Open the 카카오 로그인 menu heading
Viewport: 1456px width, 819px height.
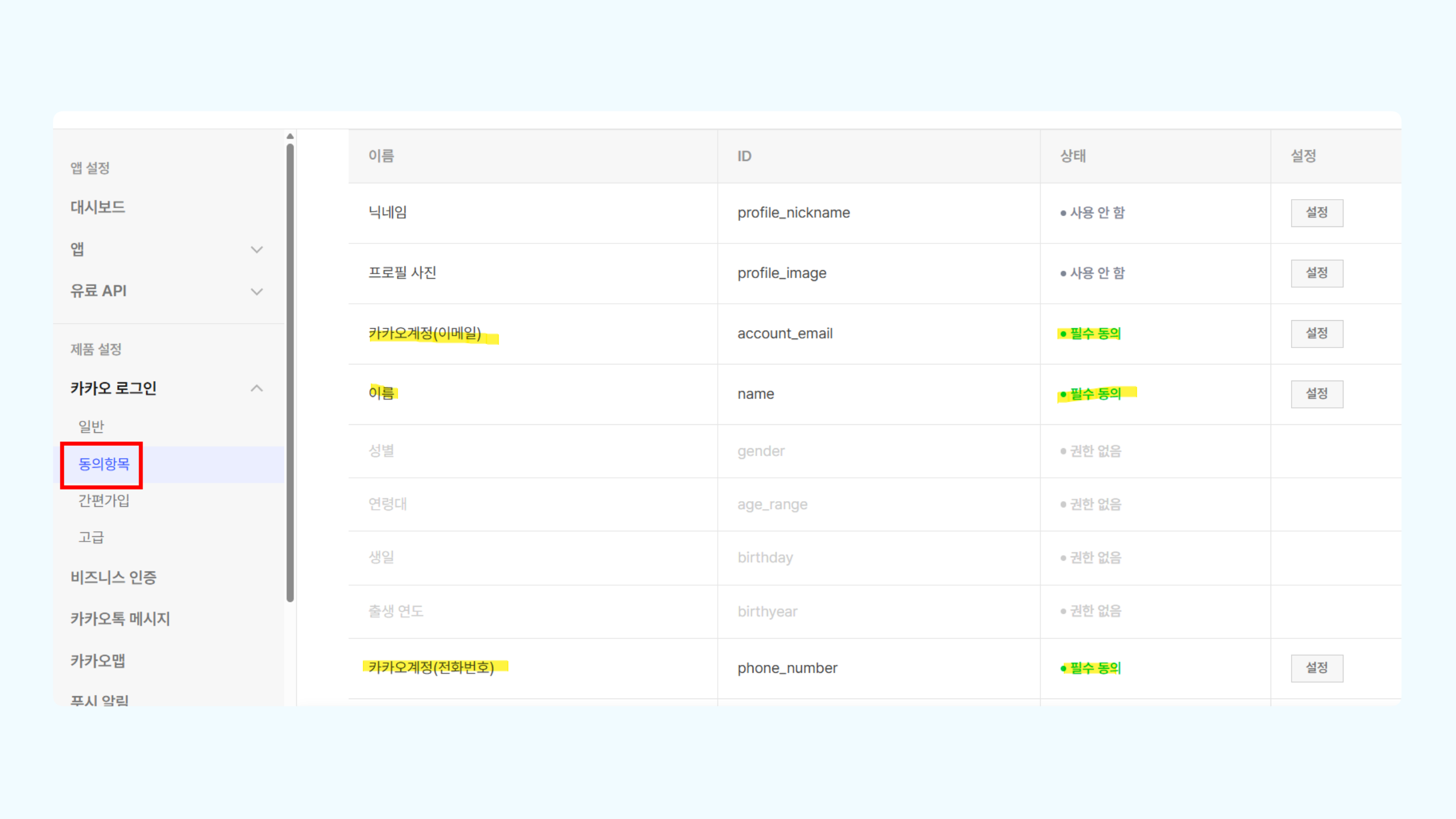(113, 388)
